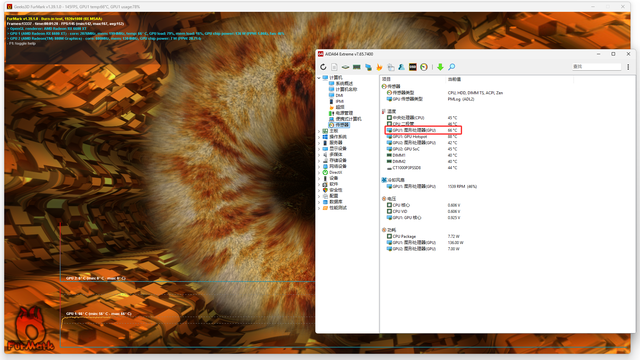Select the CPU Package 7.72 W row

coord(424,236)
